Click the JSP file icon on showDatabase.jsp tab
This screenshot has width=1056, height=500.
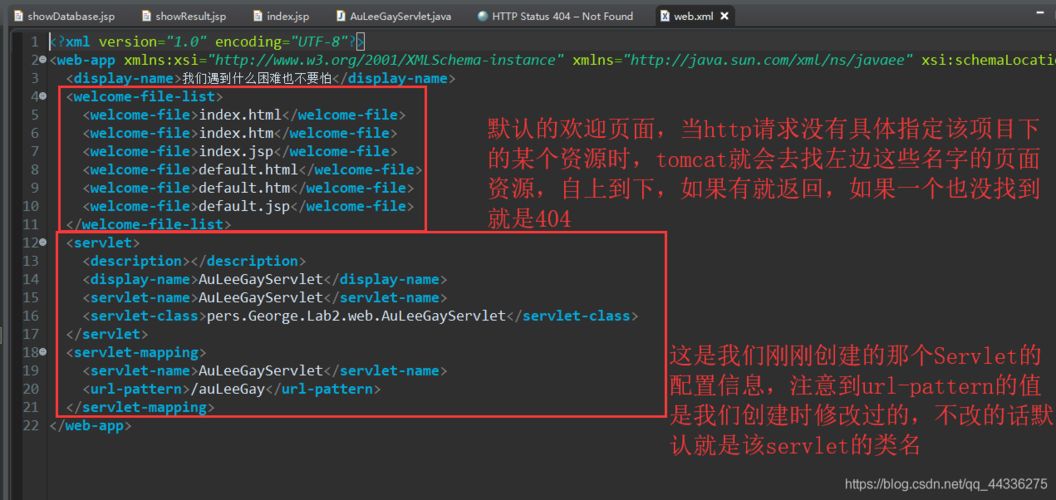18,16
